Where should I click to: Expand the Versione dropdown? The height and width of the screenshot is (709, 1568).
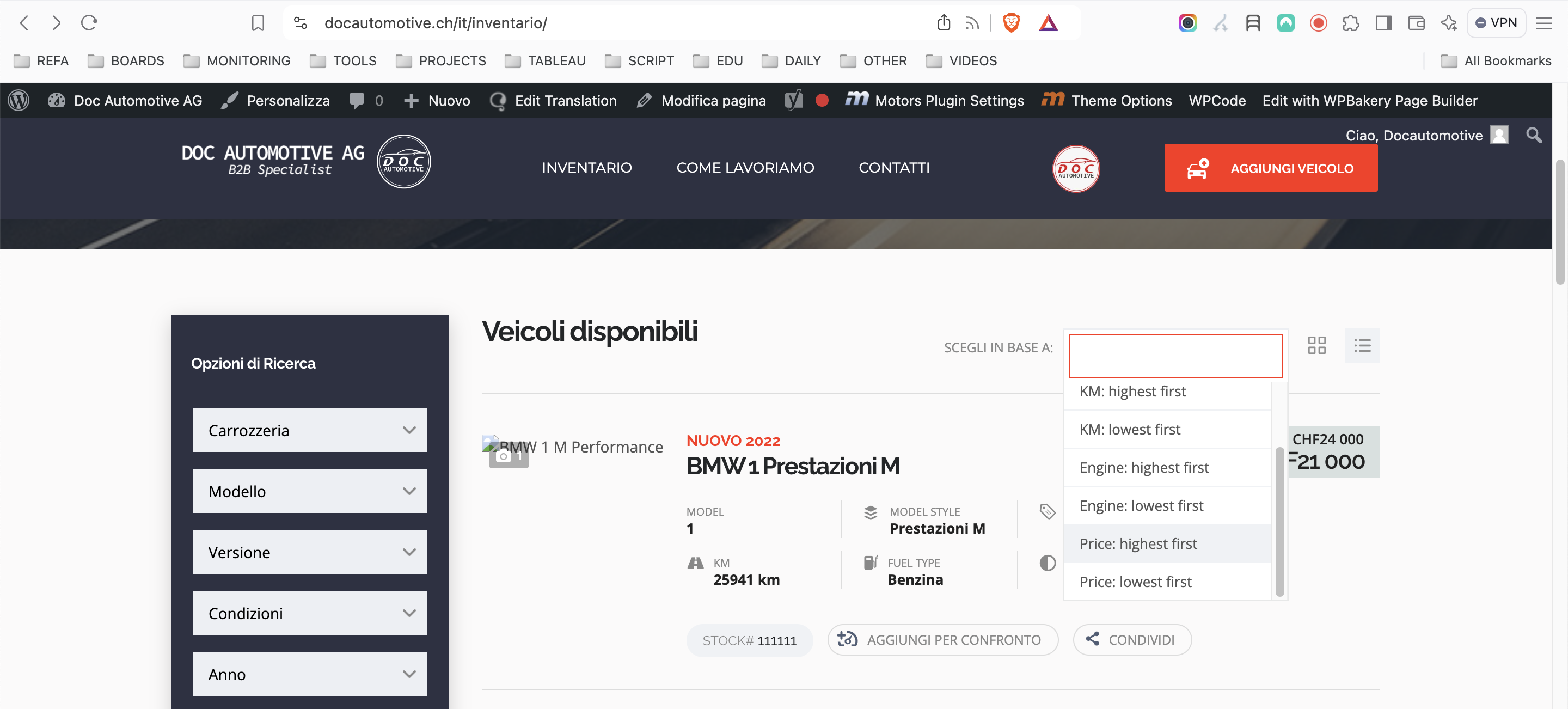(310, 552)
